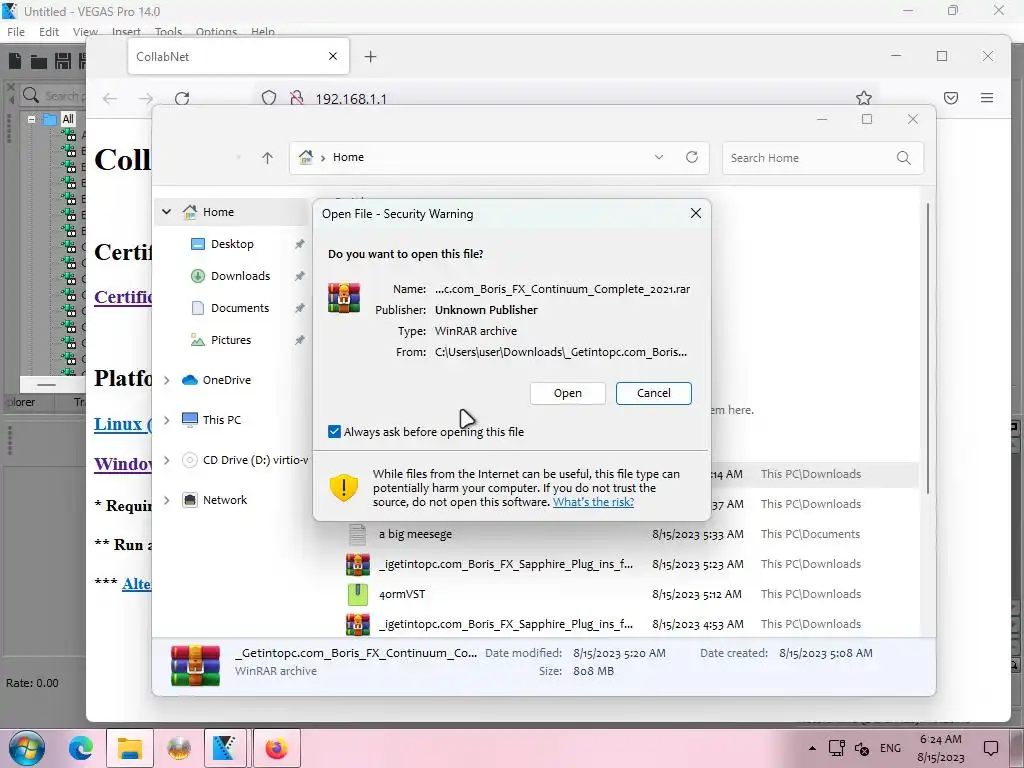1024x768 pixels.
Task: Open the address bar history dropdown
Action: (659, 157)
